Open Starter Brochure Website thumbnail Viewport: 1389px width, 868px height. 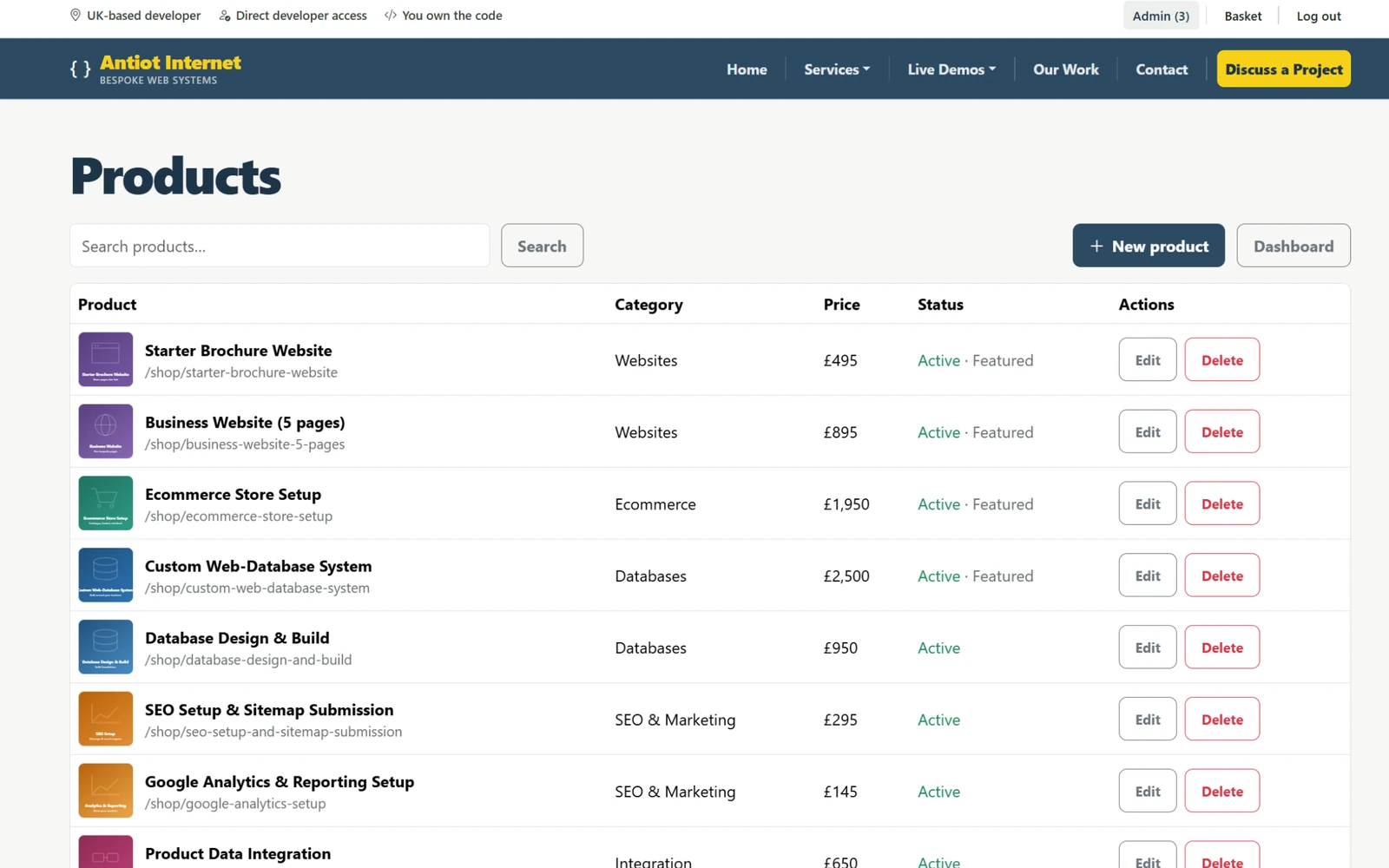(x=106, y=359)
